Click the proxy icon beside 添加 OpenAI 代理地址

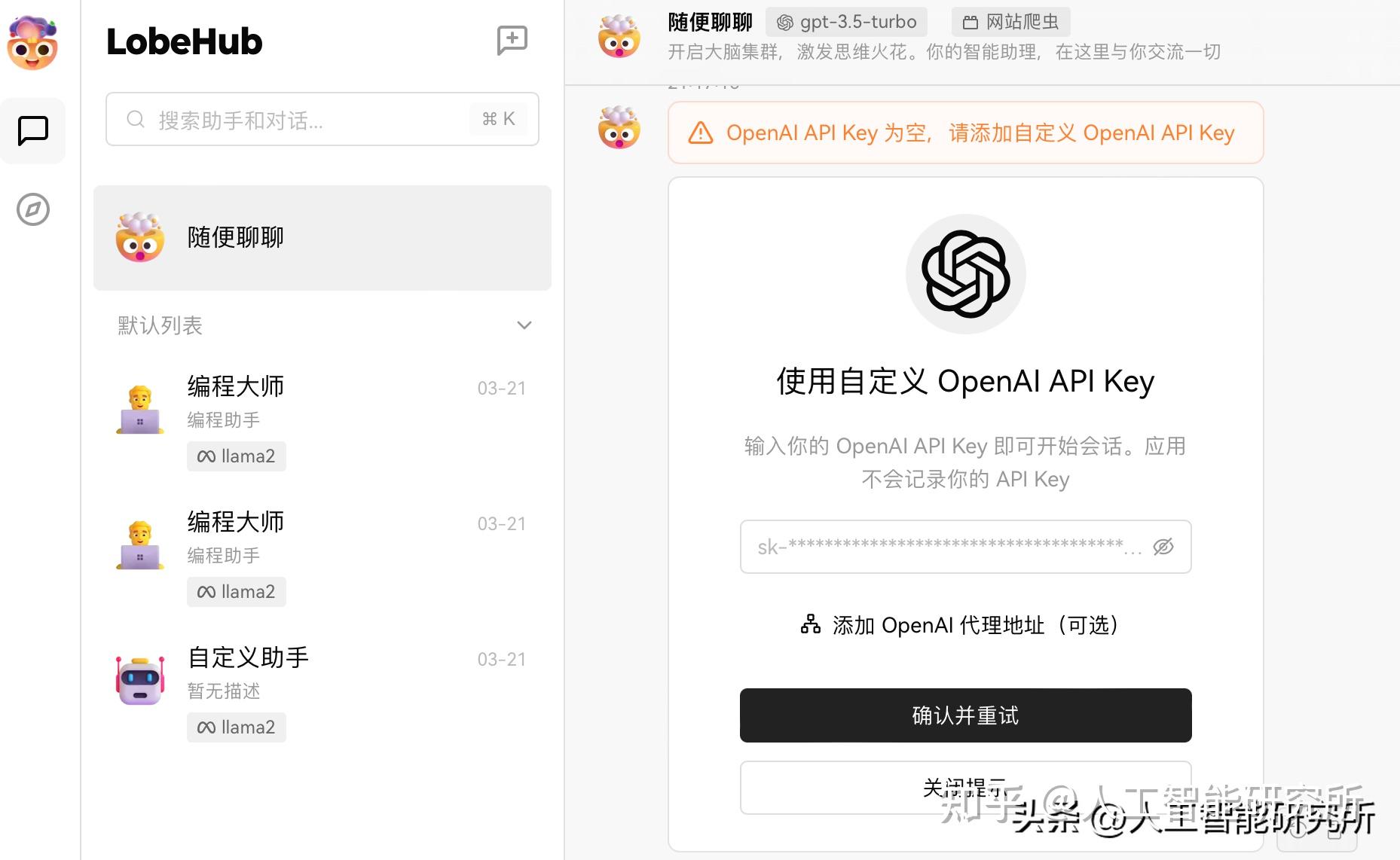(x=809, y=624)
